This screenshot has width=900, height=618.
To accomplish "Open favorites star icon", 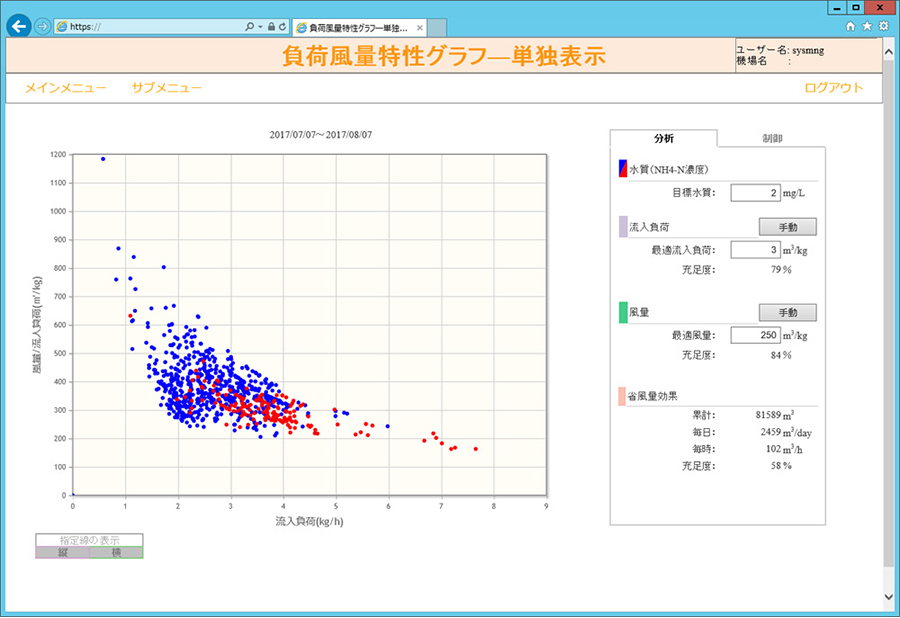I will (867, 26).
